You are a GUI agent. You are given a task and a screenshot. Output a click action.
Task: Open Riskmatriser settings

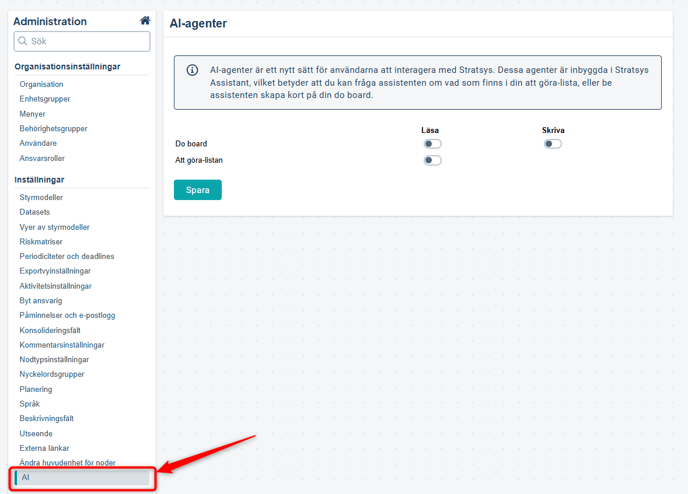(x=41, y=241)
